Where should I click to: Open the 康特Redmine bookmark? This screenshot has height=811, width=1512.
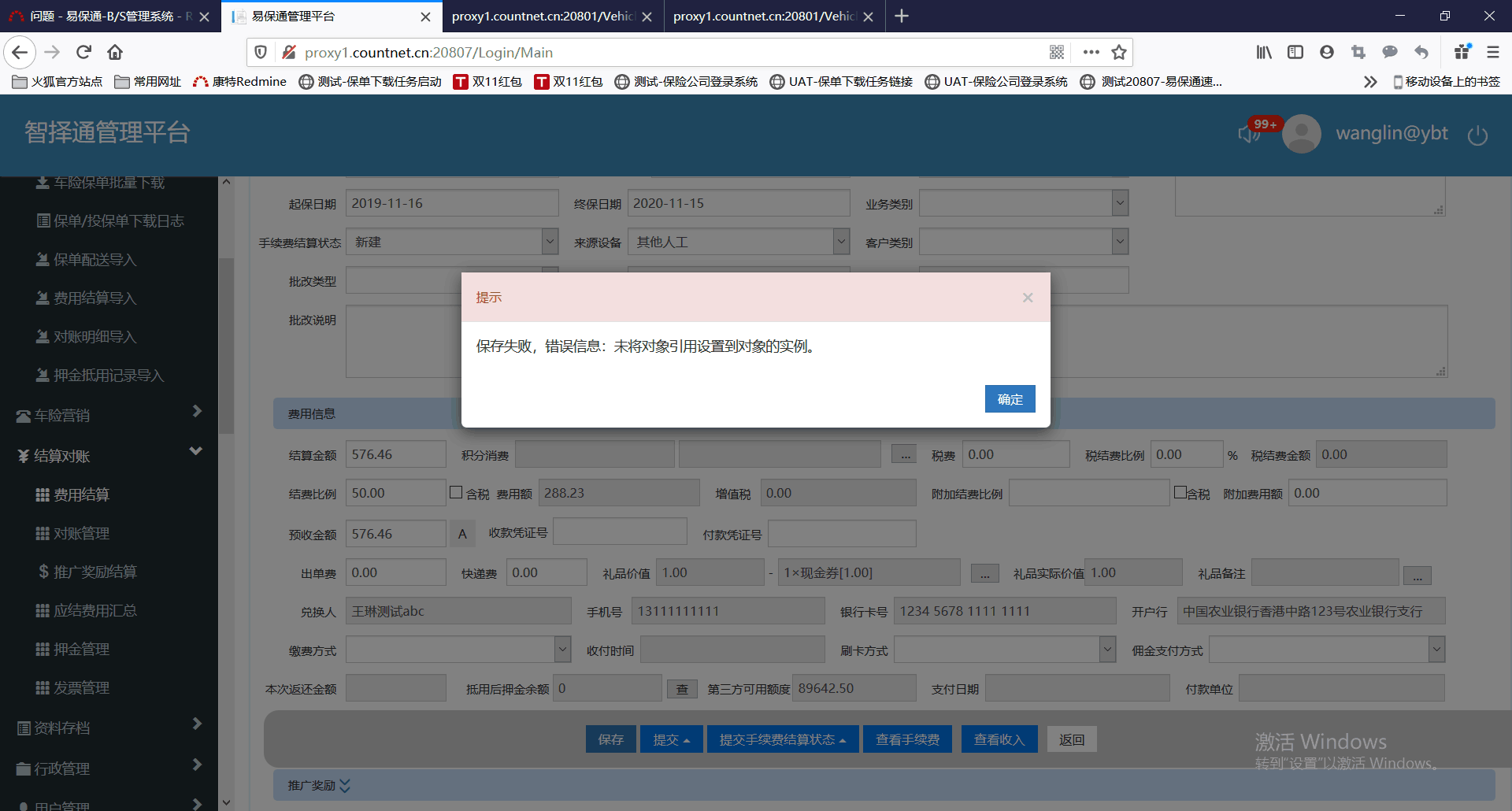point(240,82)
